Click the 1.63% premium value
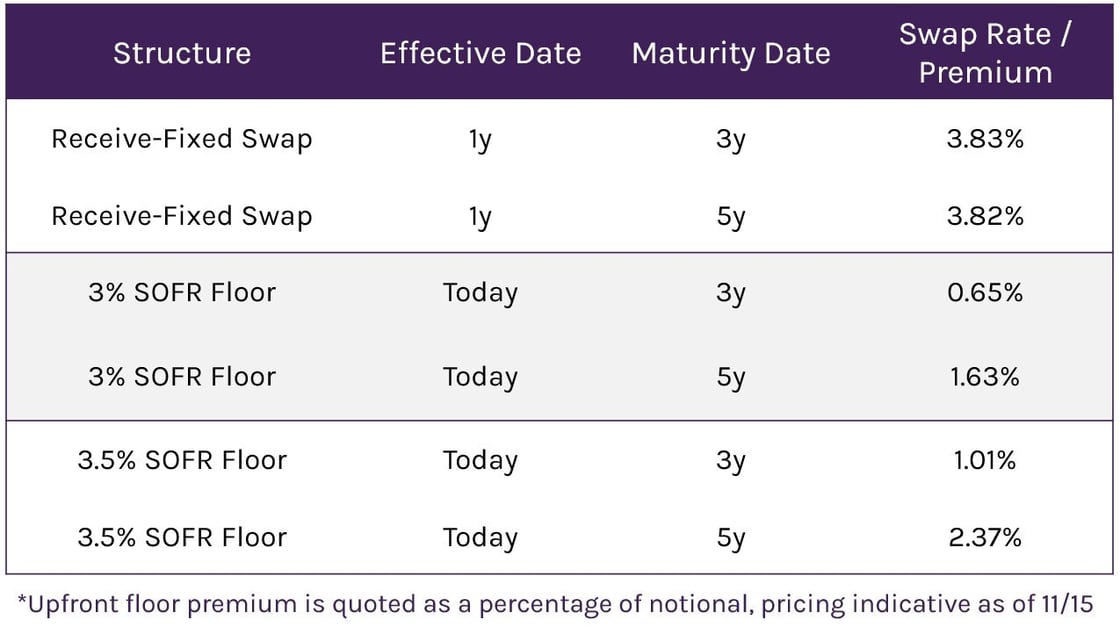 [x=985, y=377]
